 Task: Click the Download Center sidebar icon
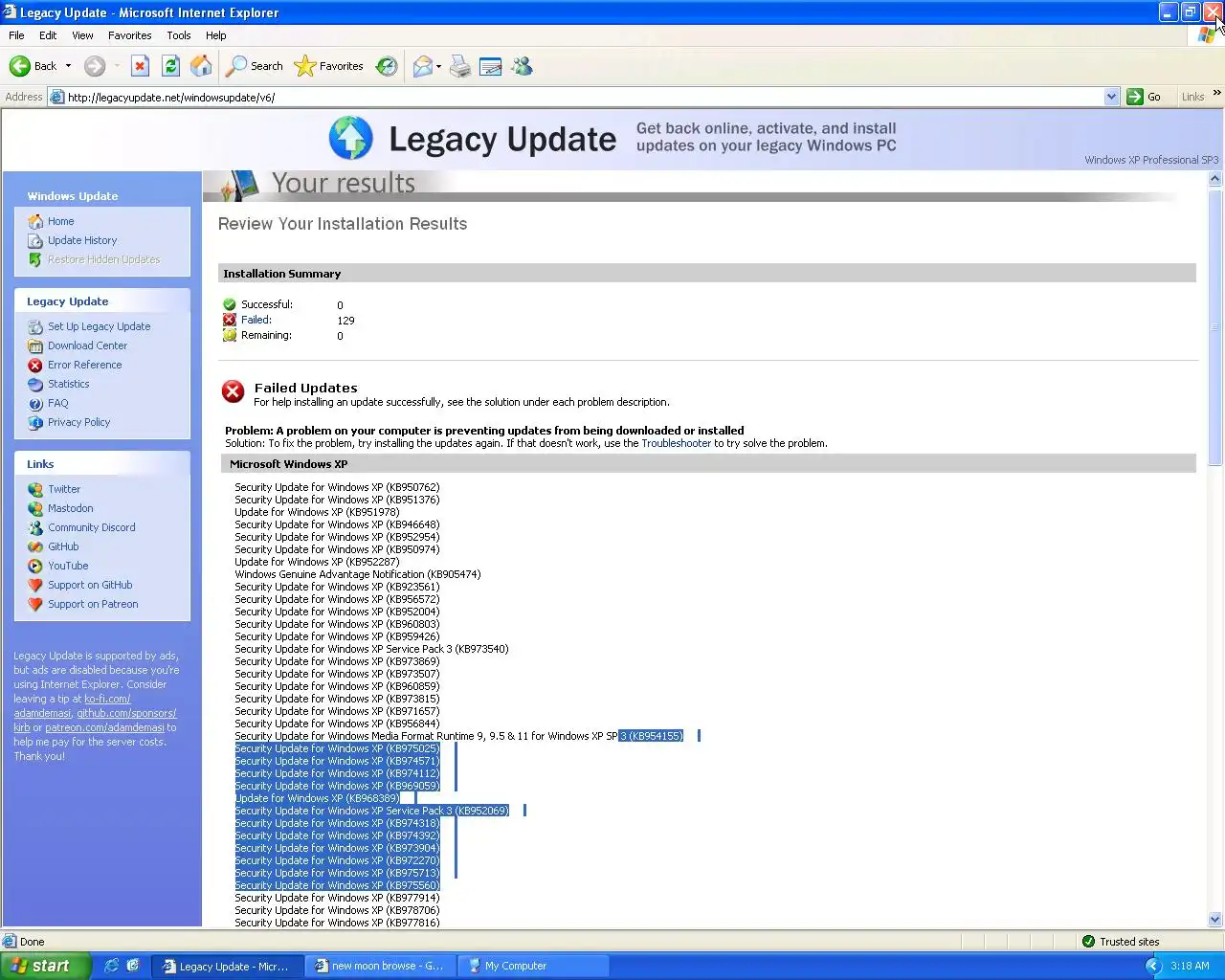pyautogui.click(x=35, y=345)
